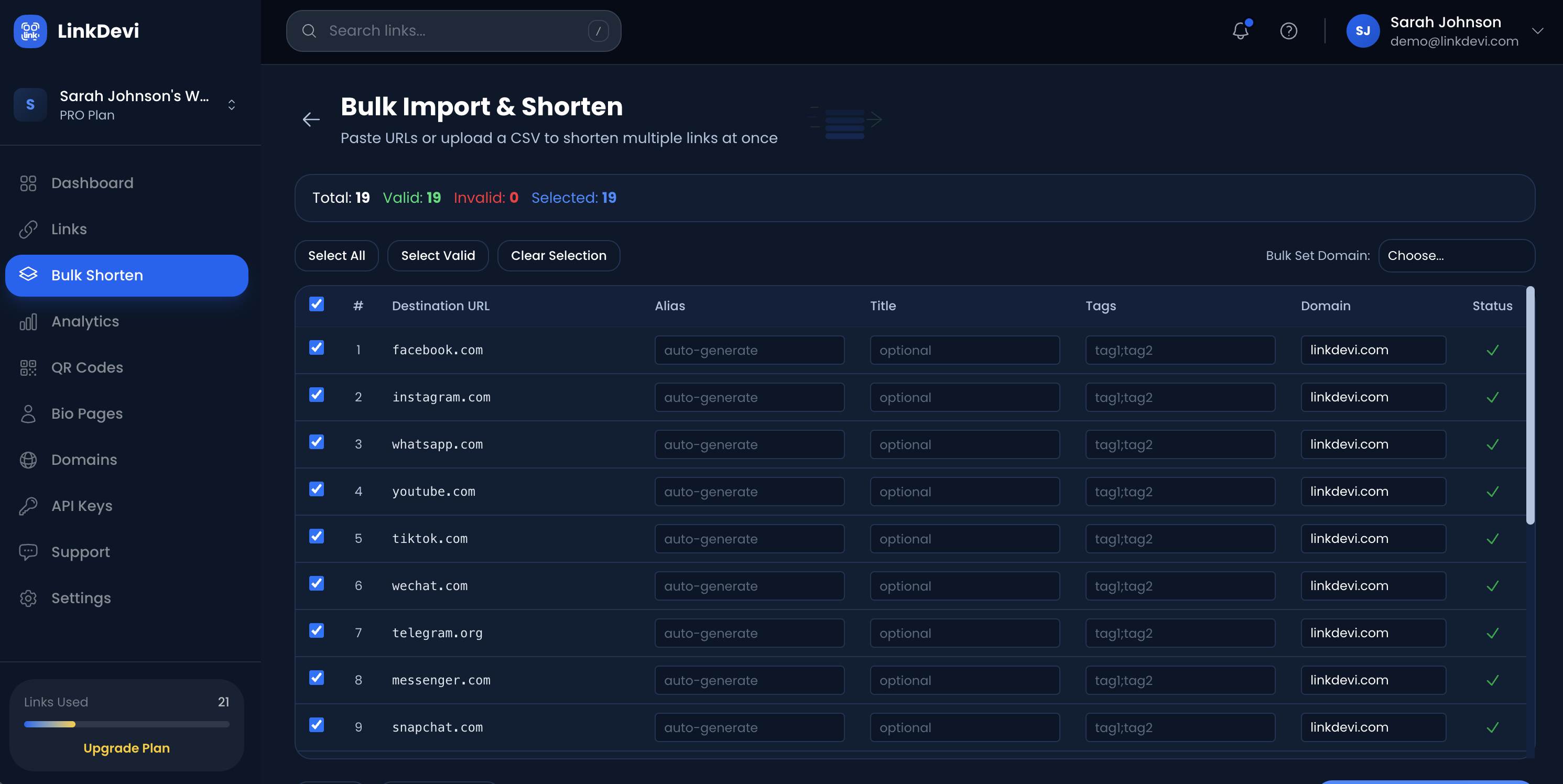Focus the Title field for youtube.com
The height and width of the screenshot is (784, 1563).
click(965, 492)
